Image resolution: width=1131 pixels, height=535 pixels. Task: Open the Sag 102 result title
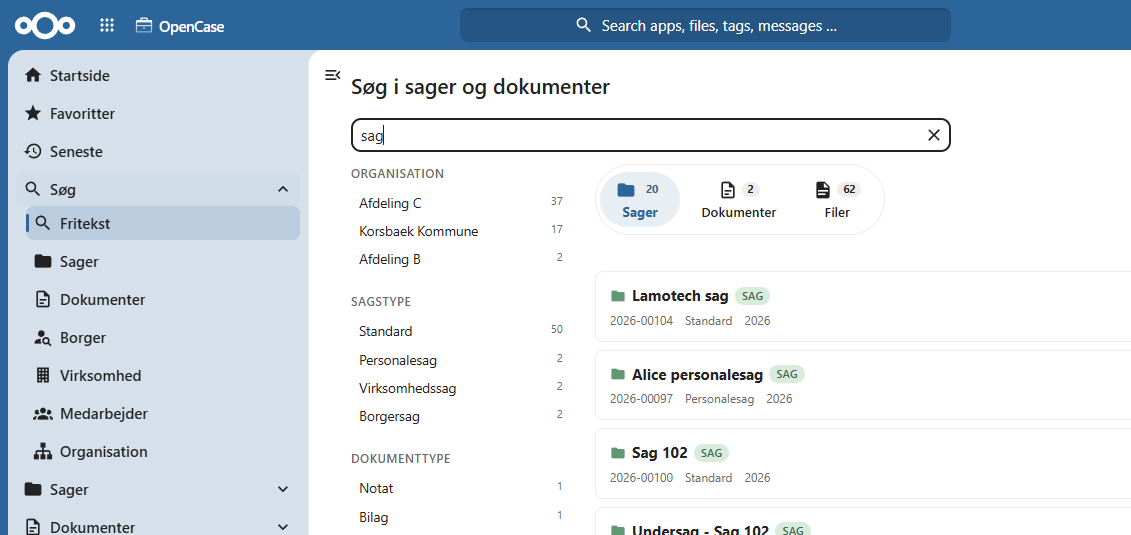pyautogui.click(x=659, y=453)
